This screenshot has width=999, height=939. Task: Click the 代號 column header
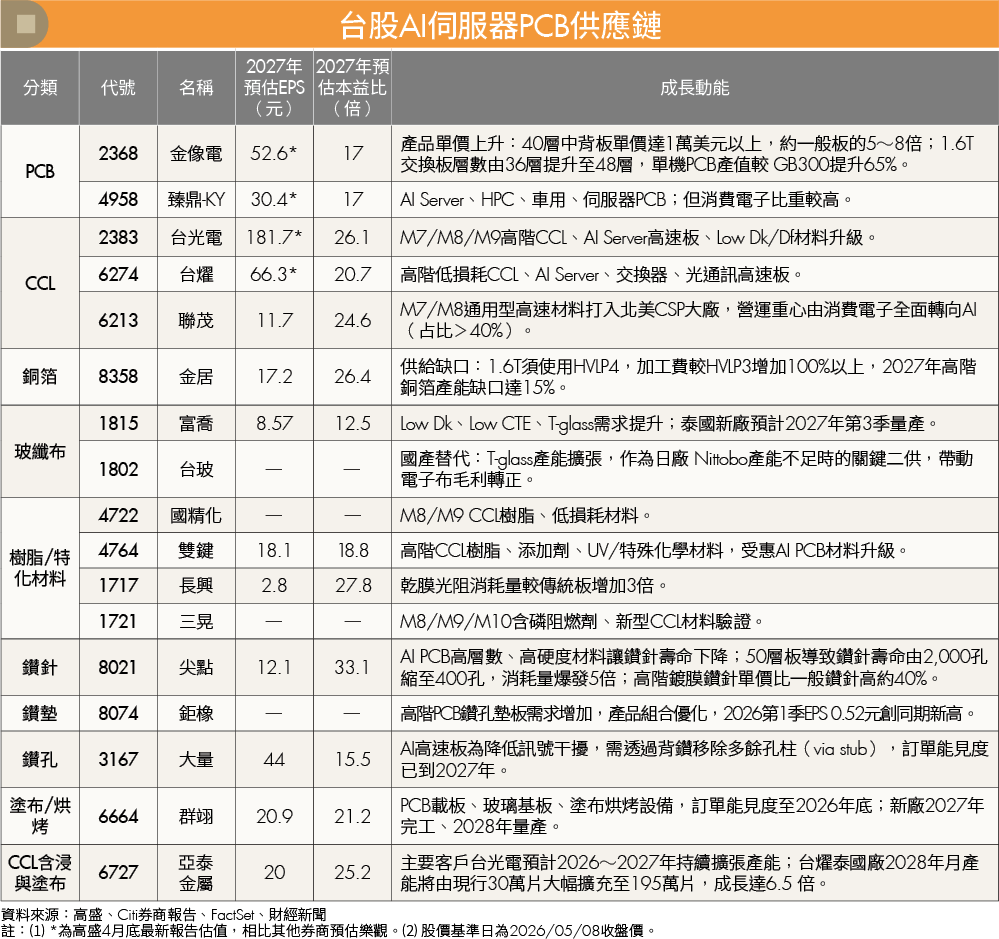[118, 88]
